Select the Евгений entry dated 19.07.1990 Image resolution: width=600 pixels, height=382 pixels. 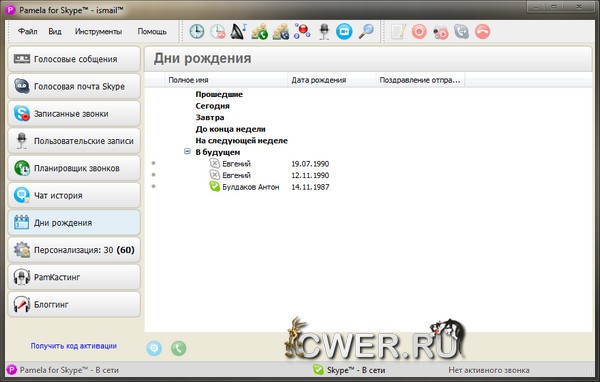tap(236, 164)
